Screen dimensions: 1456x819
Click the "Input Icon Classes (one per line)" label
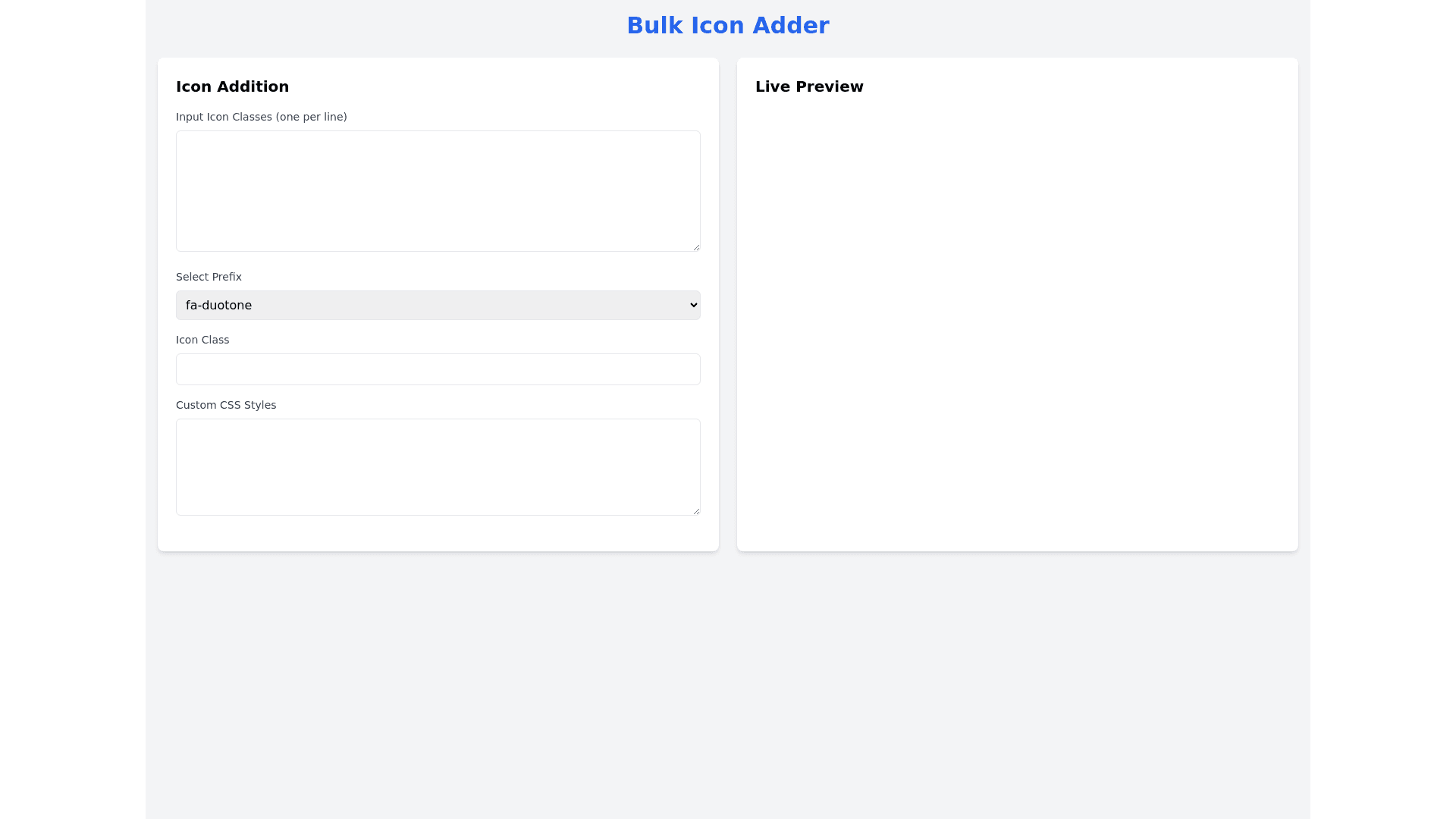tap(261, 117)
